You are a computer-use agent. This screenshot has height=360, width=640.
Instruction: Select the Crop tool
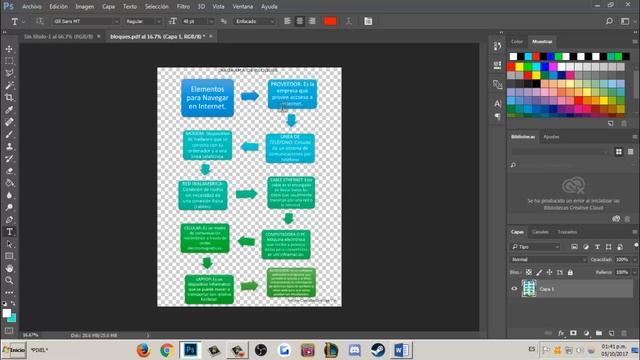(x=9, y=98)
